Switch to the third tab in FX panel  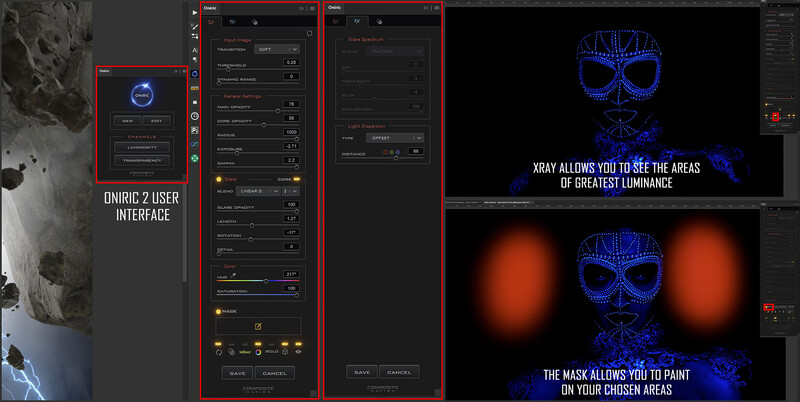(x=379, y=21)
